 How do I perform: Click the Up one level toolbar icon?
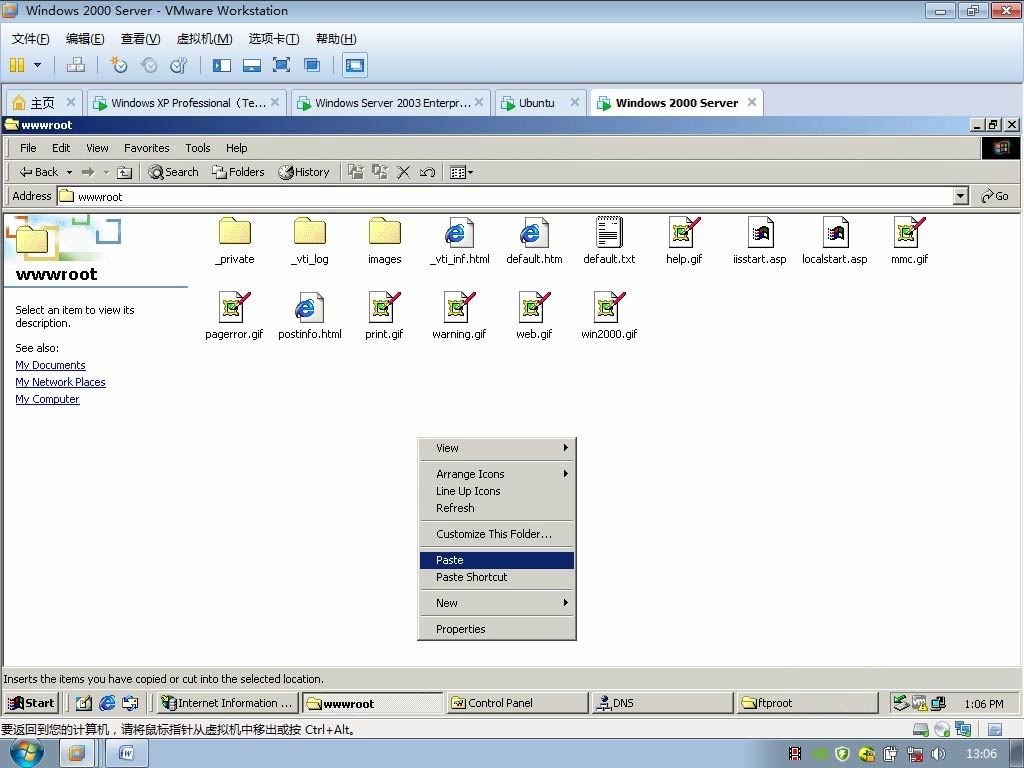tap(124, 172)
